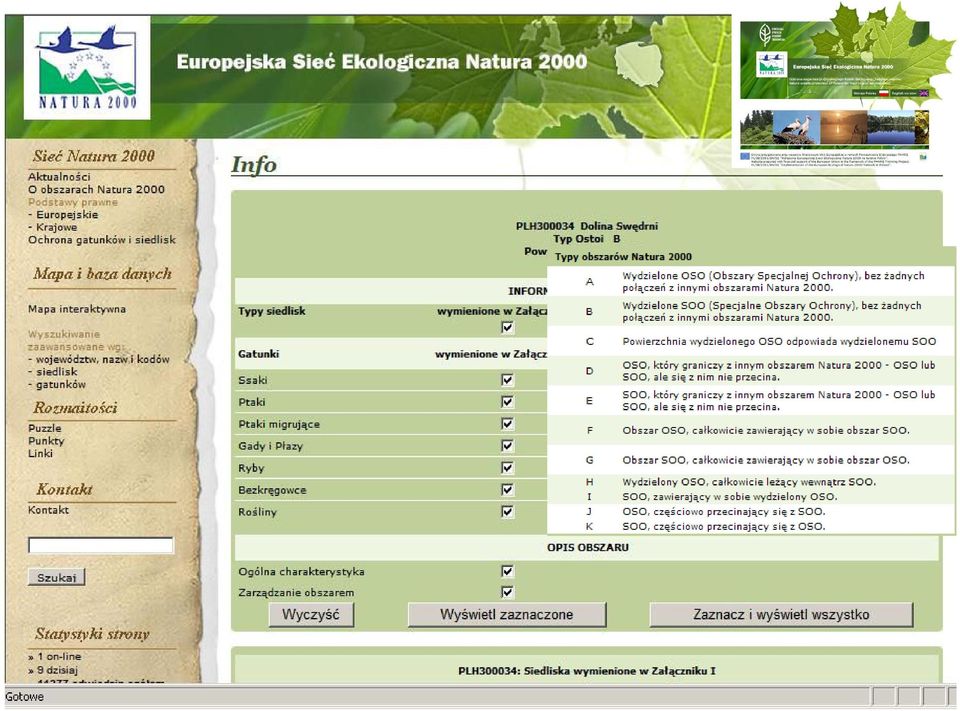Open Europejskie legal basis link
This screenshot has height=711, width=960.
[x=67, y=214]
